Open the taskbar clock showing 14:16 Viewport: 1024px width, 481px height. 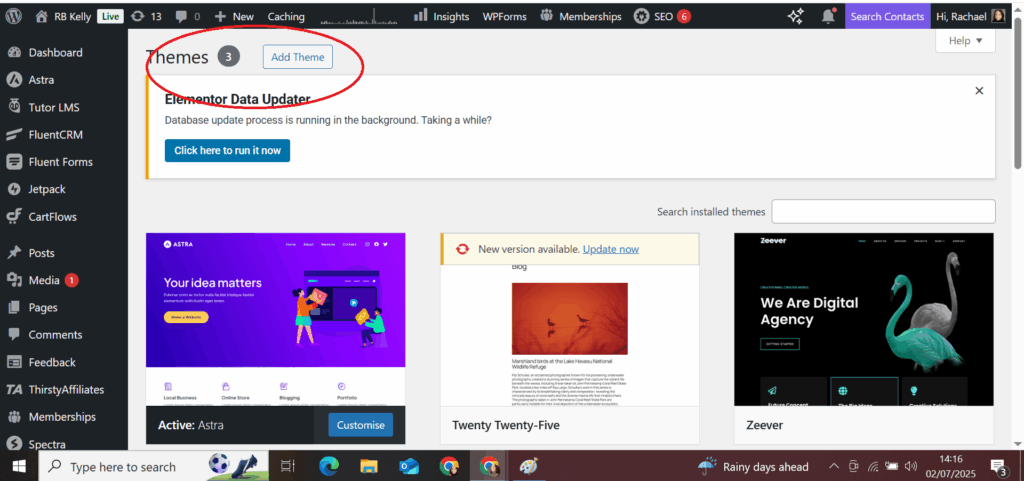(952, 466)
